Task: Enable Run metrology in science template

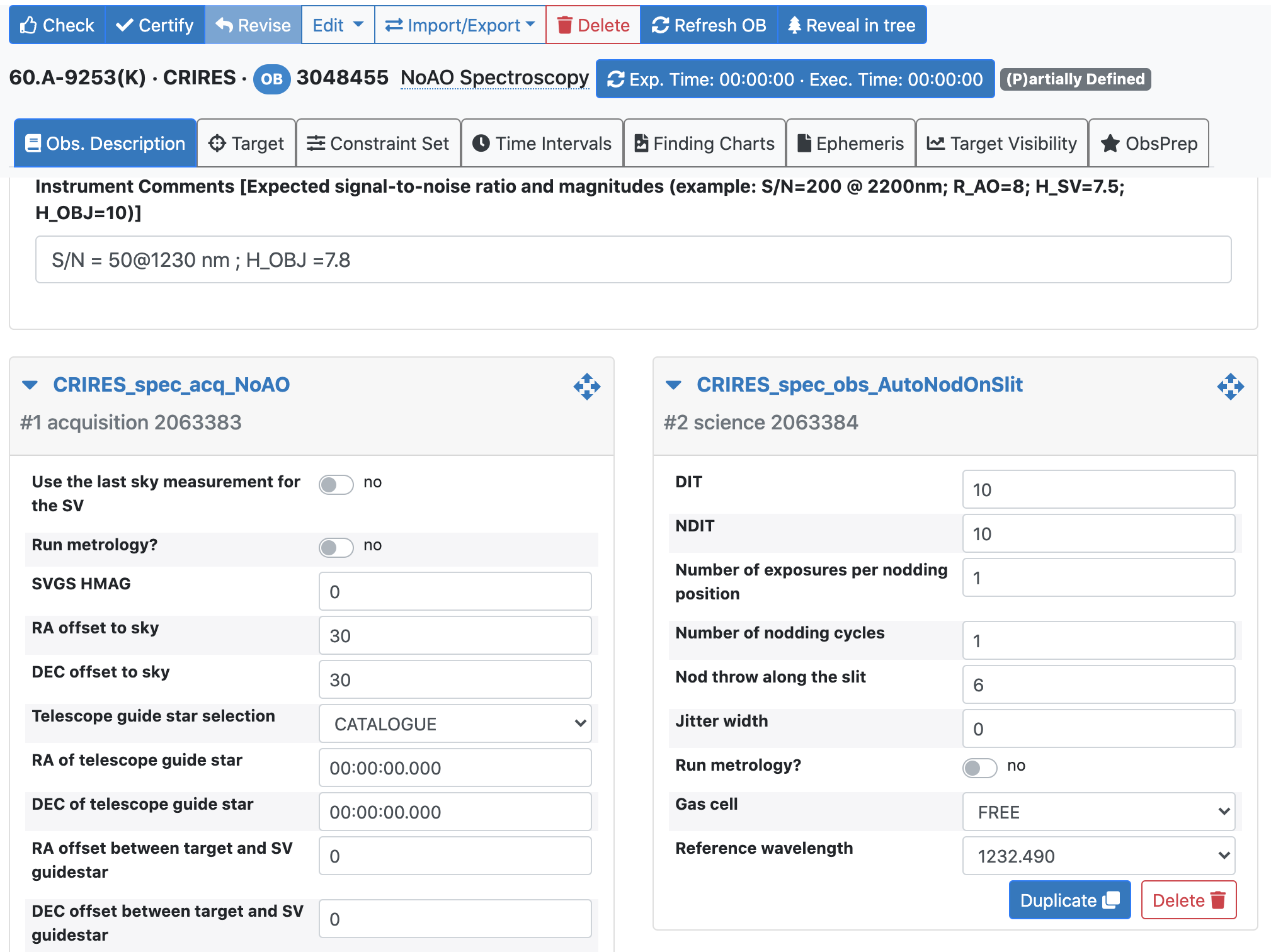Action: pos(979,768)
